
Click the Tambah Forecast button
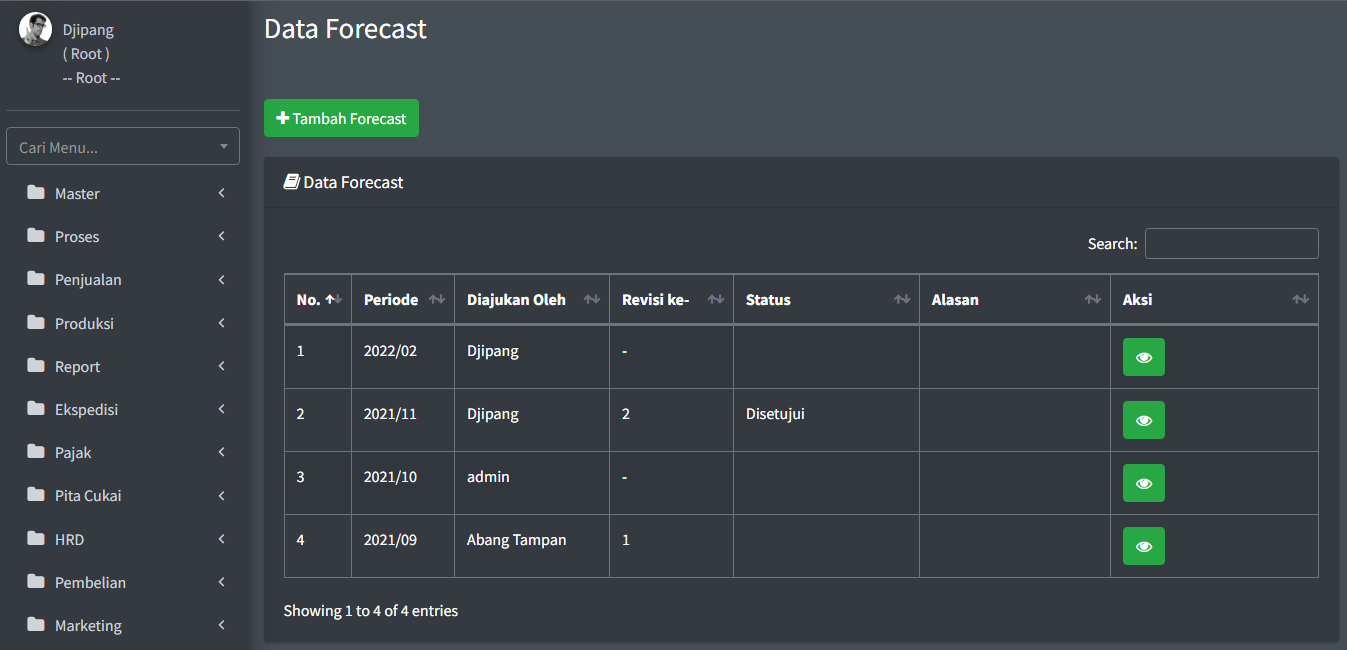(x=341, y=118)
